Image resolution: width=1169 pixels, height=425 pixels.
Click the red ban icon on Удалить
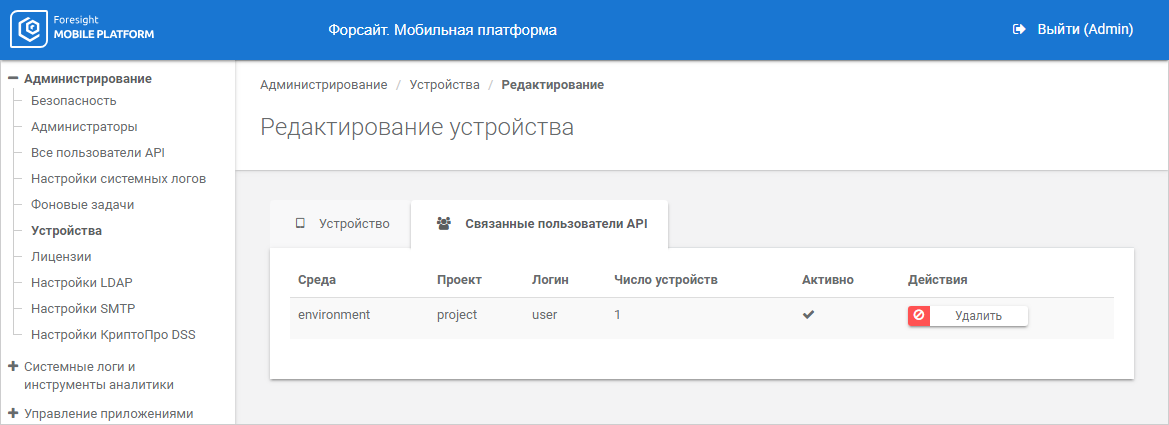(919, 315)
